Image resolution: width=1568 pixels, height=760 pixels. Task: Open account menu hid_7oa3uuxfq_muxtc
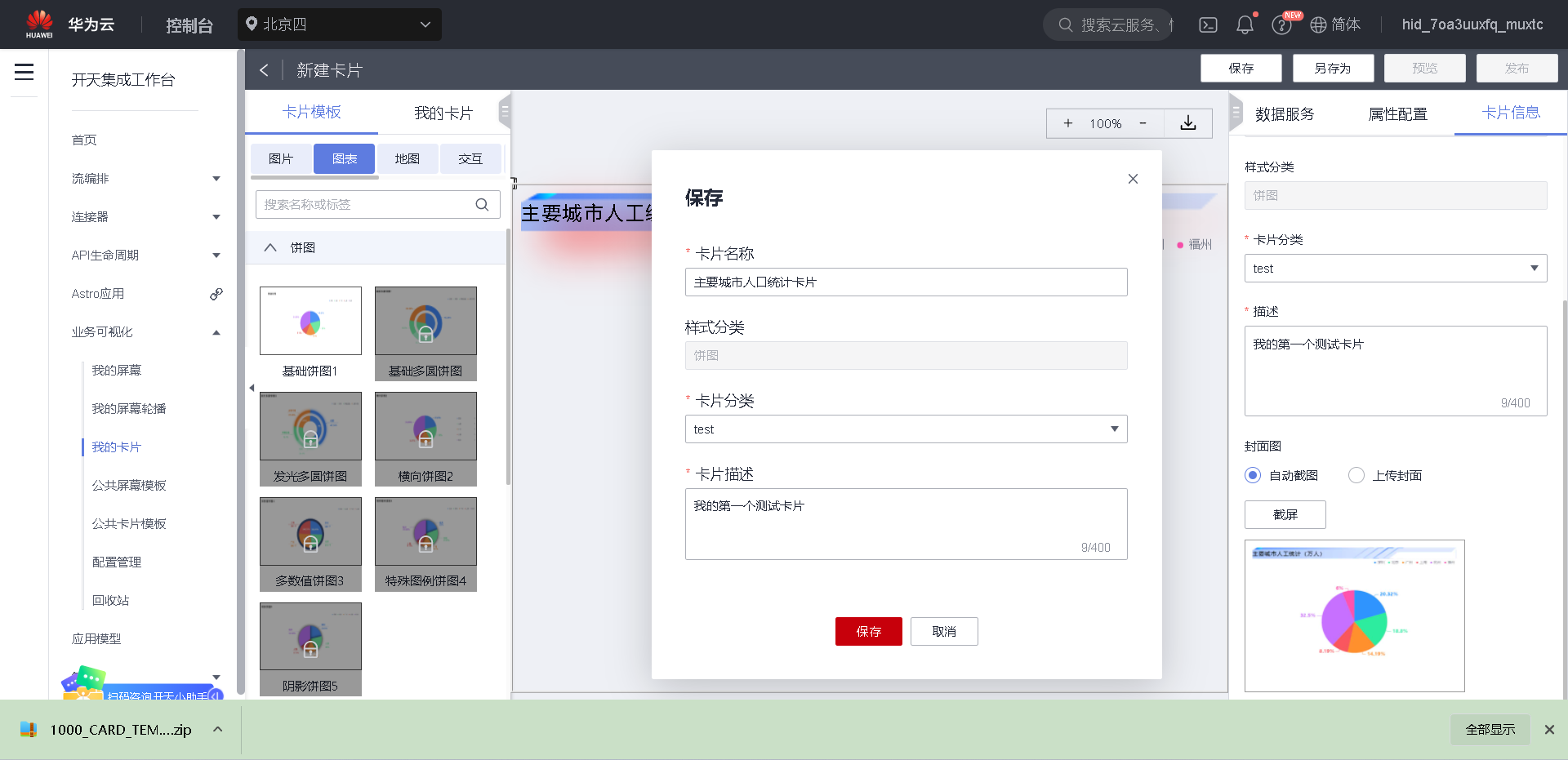point(1472,24)
